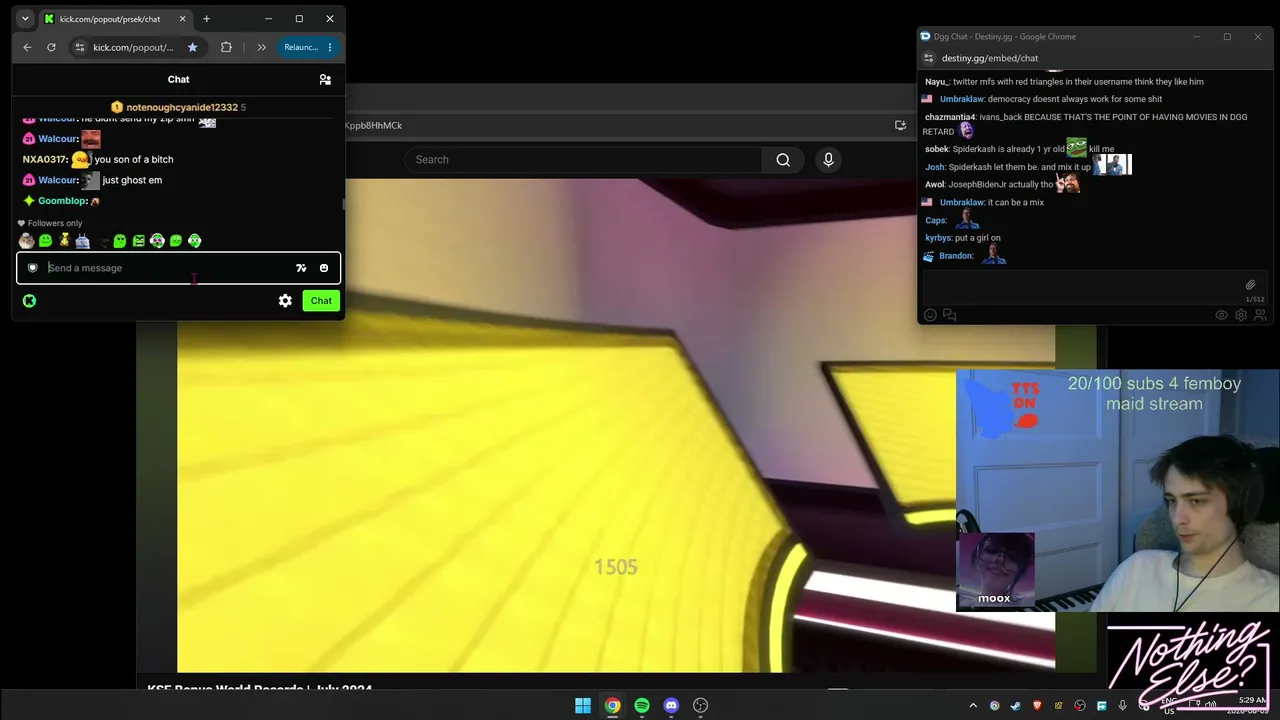Screen dimensions: 1280x720
Task: Show hidden system tray icons chevron
Action: pyautogui.click(x=973, y=706)
